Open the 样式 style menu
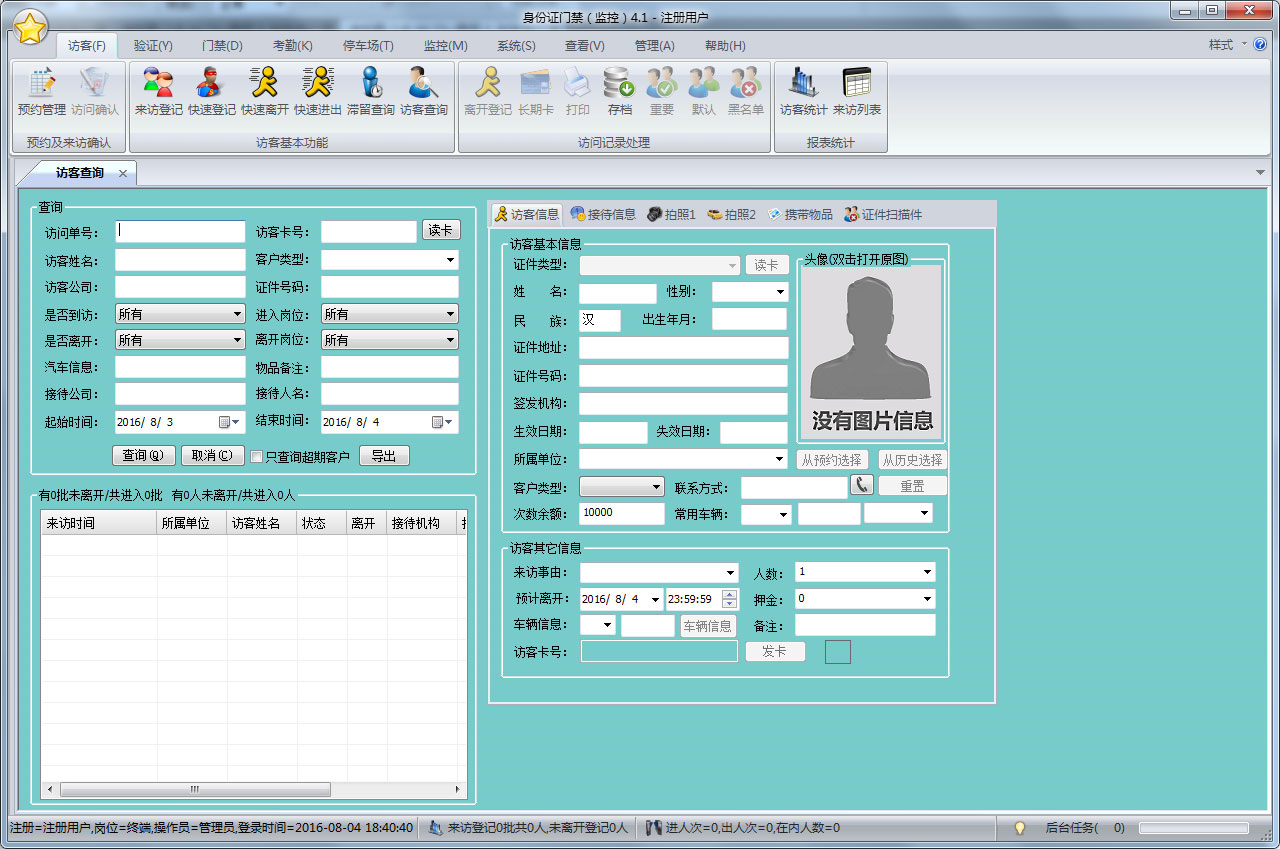 pos(1227,45)
